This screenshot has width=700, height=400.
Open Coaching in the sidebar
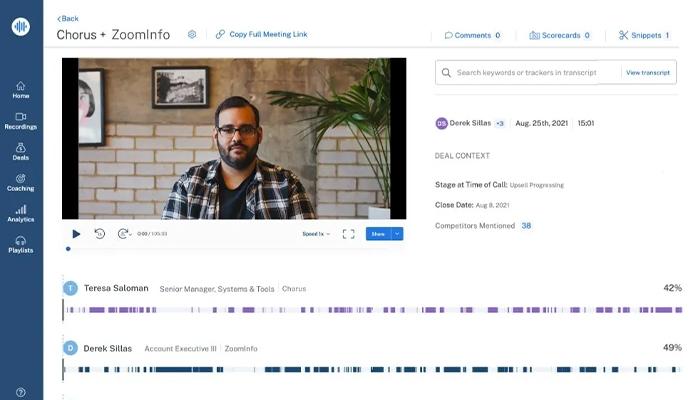coord(21,183)
